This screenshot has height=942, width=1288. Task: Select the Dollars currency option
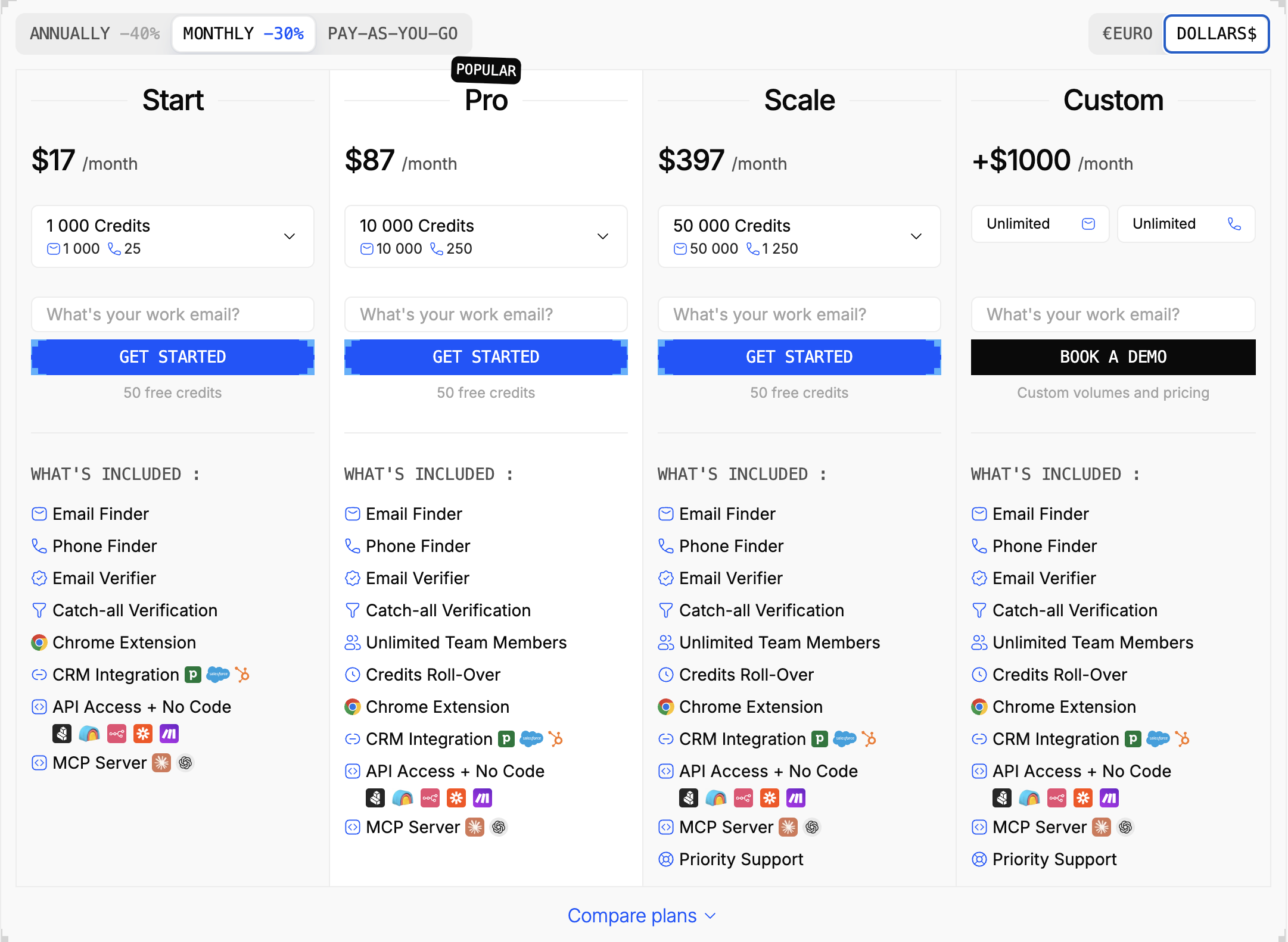[x=1217, y=34]
